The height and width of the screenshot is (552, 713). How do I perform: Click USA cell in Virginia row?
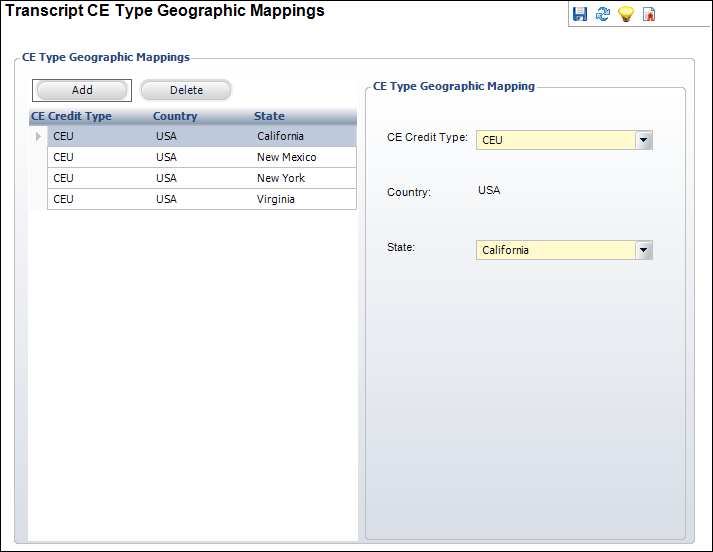point(166,199)
